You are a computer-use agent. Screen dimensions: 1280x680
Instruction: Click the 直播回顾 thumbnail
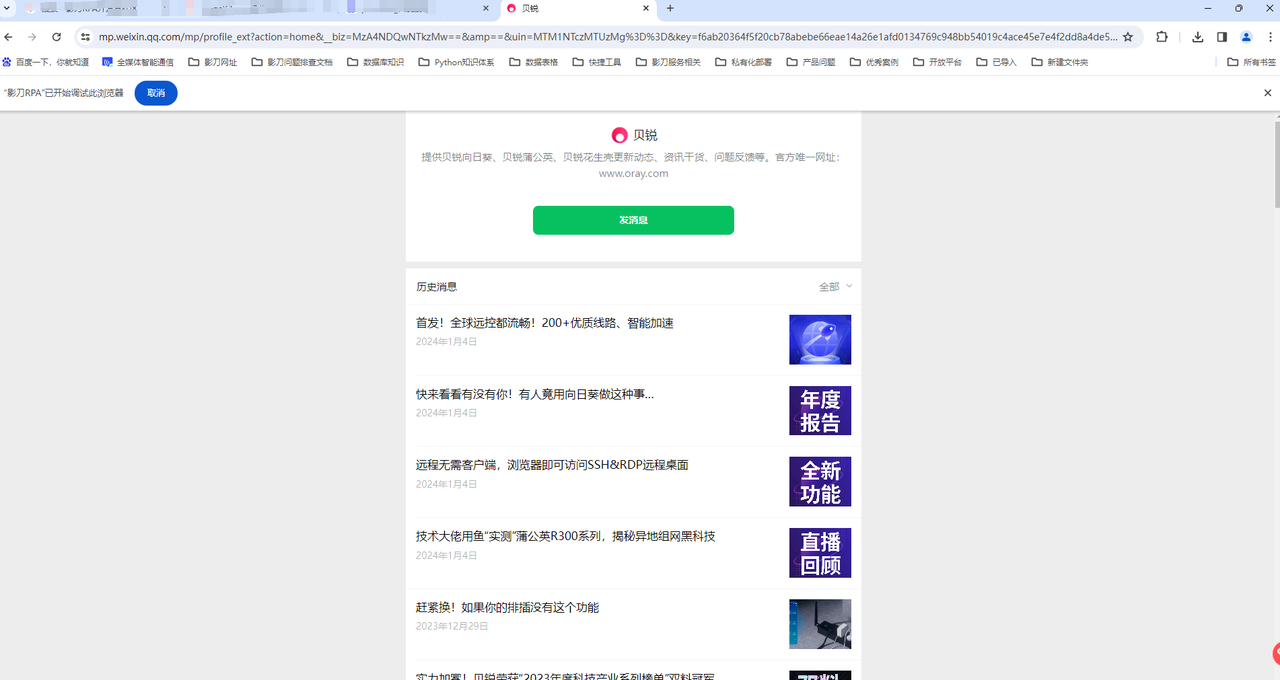820,553
